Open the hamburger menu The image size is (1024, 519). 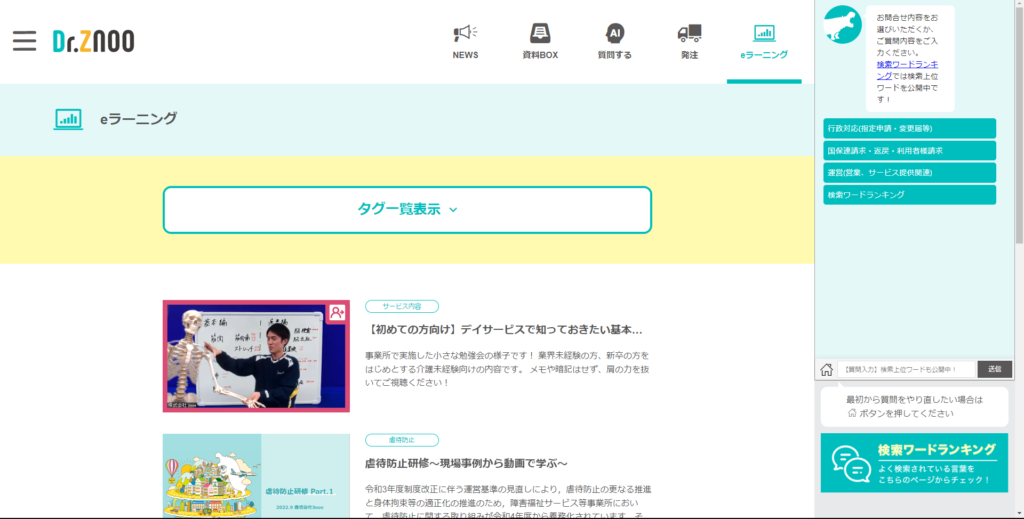point(25,40)
